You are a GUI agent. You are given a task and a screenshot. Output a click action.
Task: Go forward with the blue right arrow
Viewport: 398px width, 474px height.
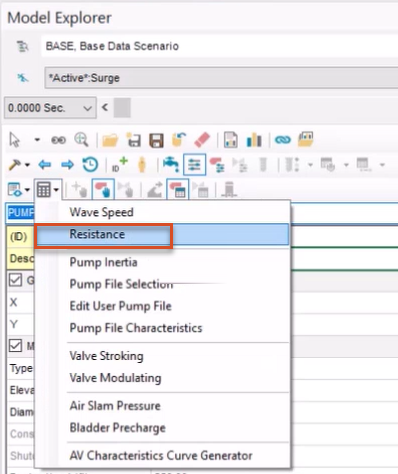(67, 165)
